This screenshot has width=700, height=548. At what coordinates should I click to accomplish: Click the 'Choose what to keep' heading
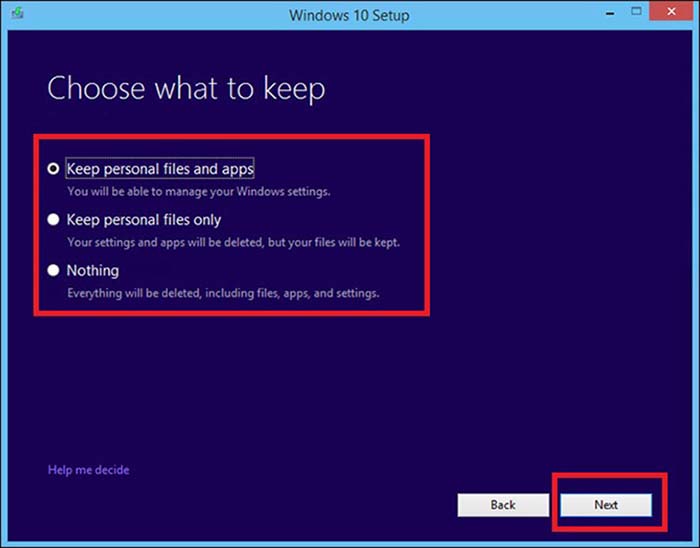coord(186,89)
